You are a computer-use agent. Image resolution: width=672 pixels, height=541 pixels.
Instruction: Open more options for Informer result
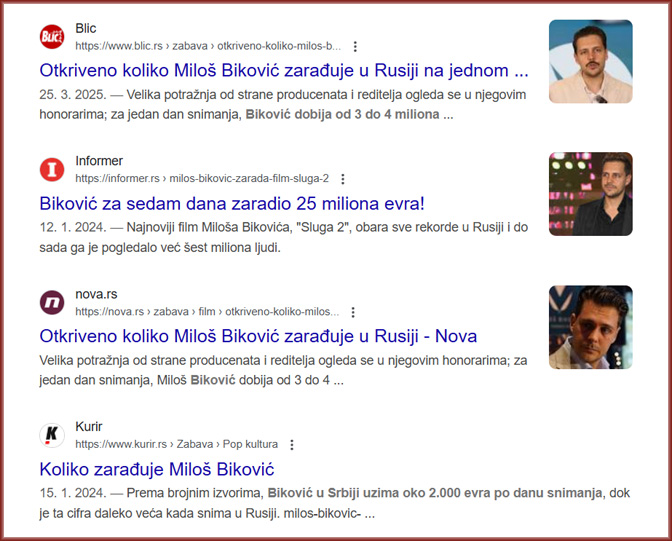tap(342, 179)
